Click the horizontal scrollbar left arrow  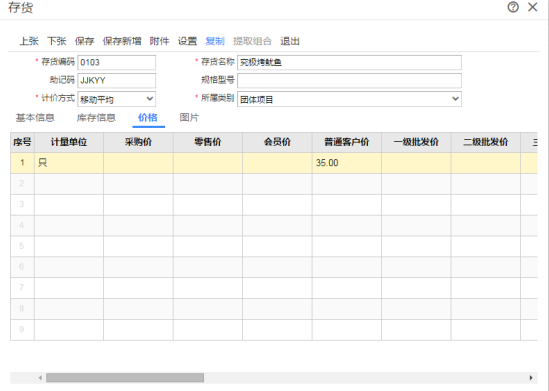tap(40, 378)
